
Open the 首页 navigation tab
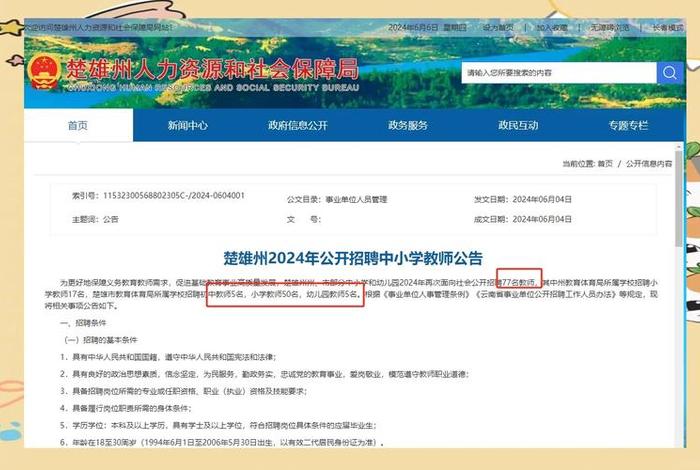[79, 125]
